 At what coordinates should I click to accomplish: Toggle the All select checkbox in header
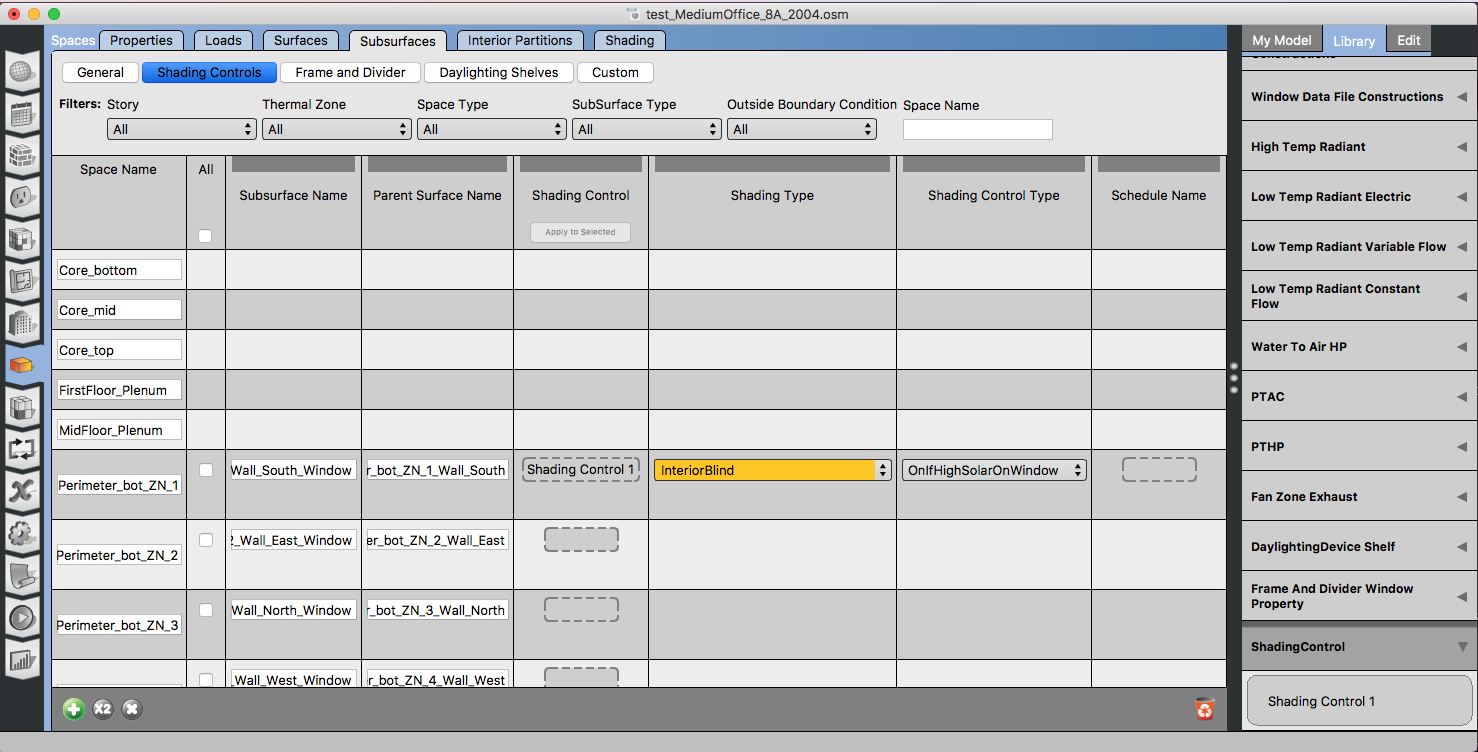205,236
